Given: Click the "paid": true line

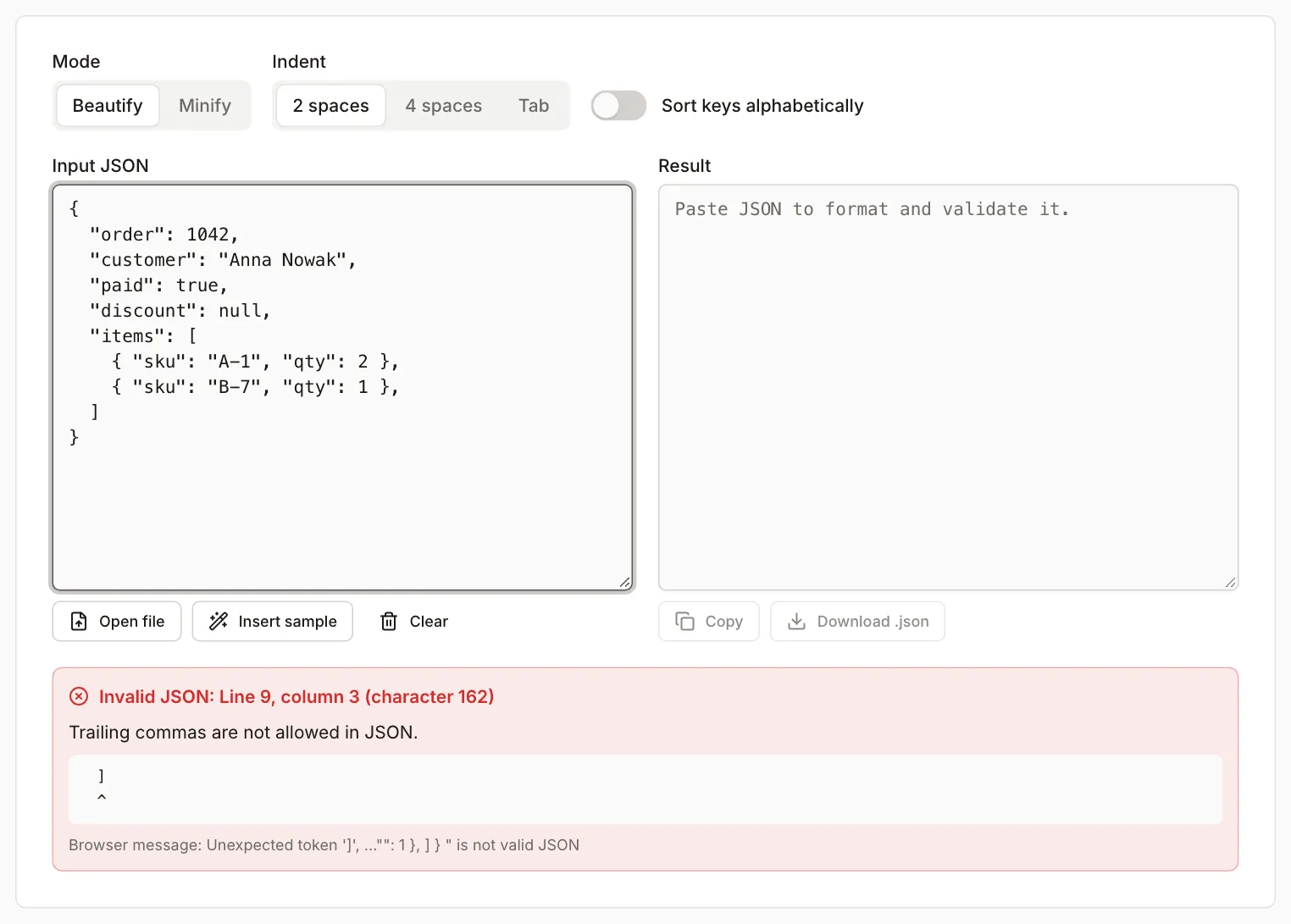Looking at the screenshot, I should [x=158, y=285].
